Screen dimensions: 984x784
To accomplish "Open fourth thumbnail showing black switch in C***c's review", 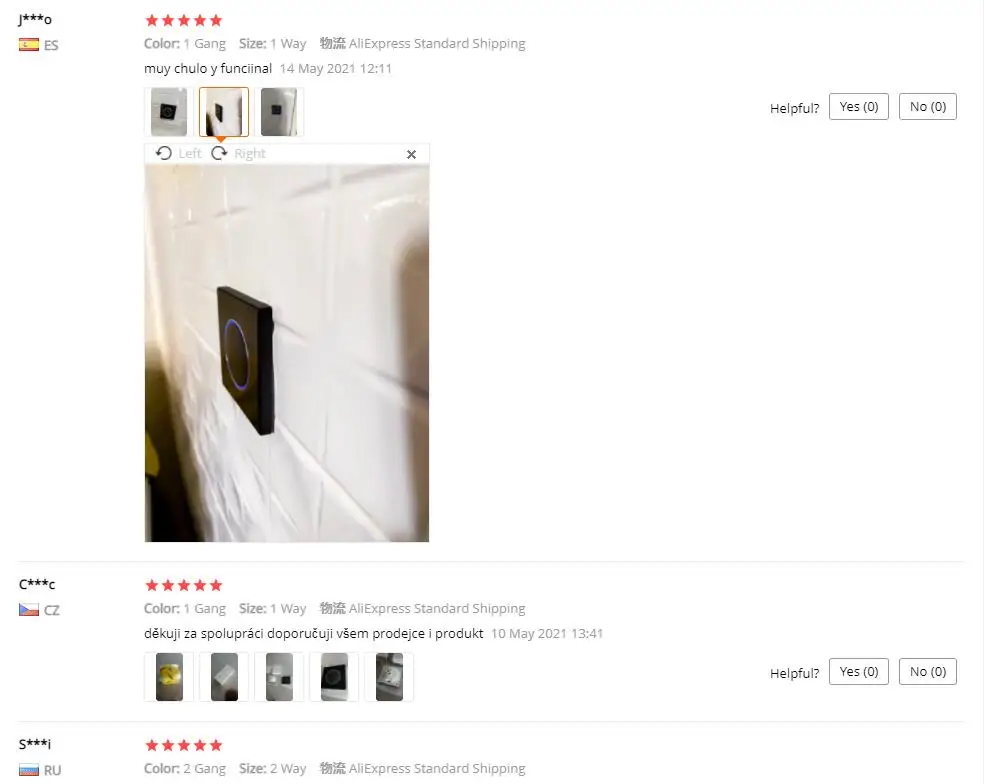I will (334, 677).
